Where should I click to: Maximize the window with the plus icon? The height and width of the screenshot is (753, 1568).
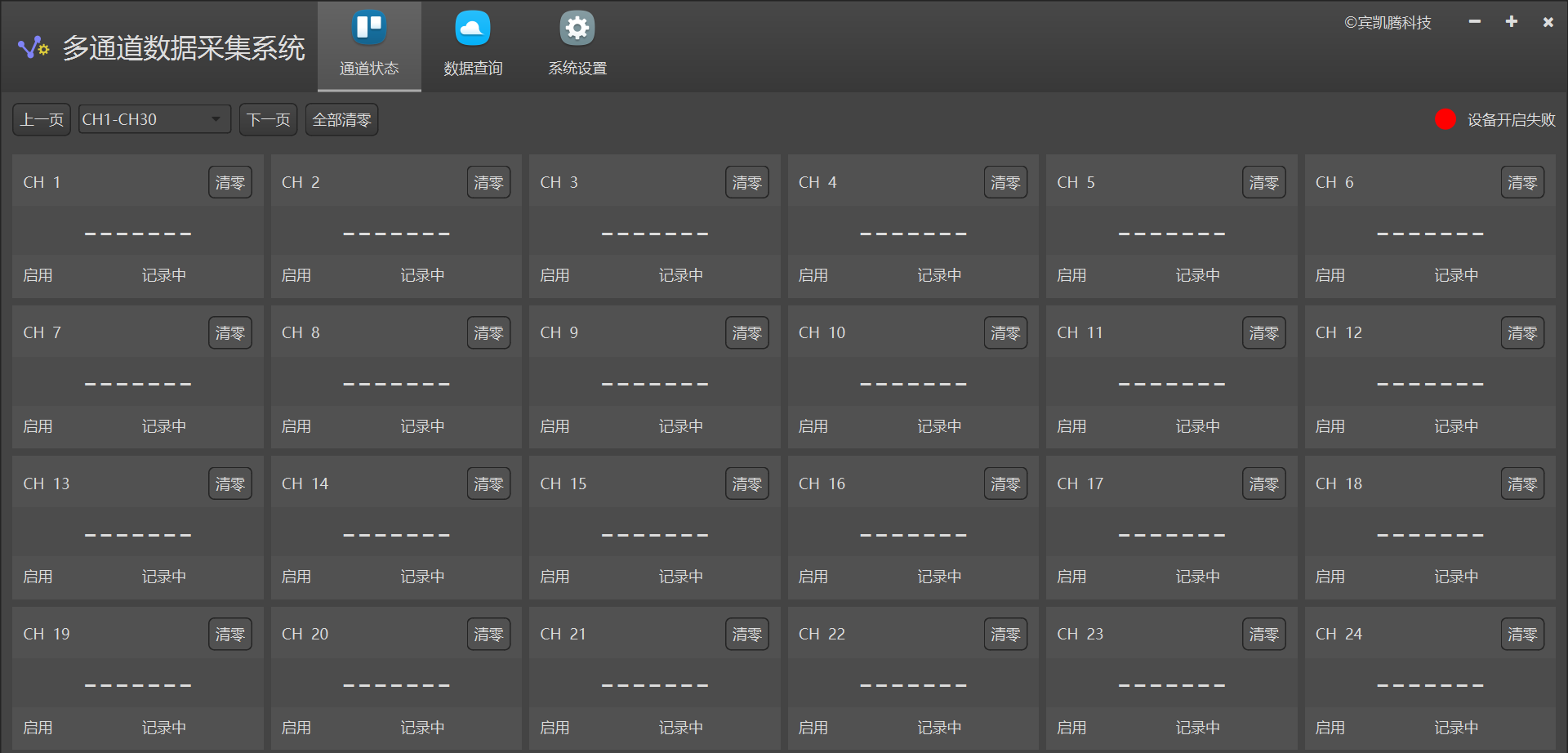click(x=1512, y=22)
